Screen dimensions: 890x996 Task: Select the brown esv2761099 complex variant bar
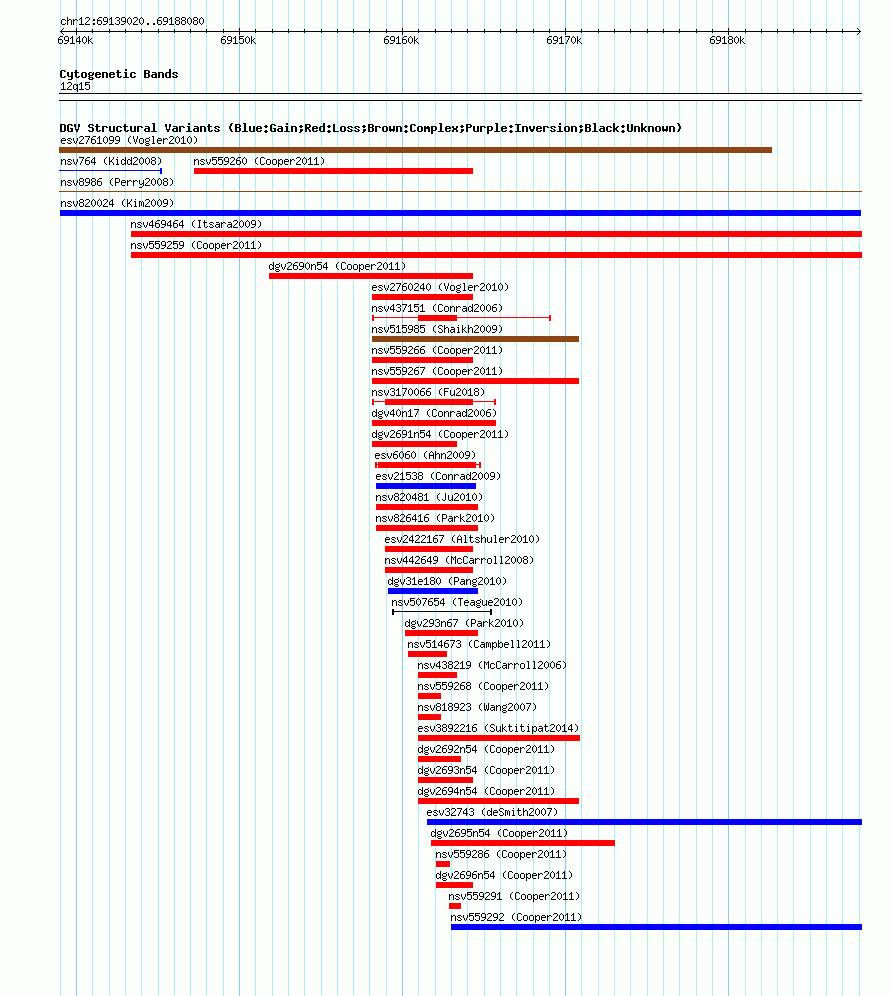[x=415, y=150]
